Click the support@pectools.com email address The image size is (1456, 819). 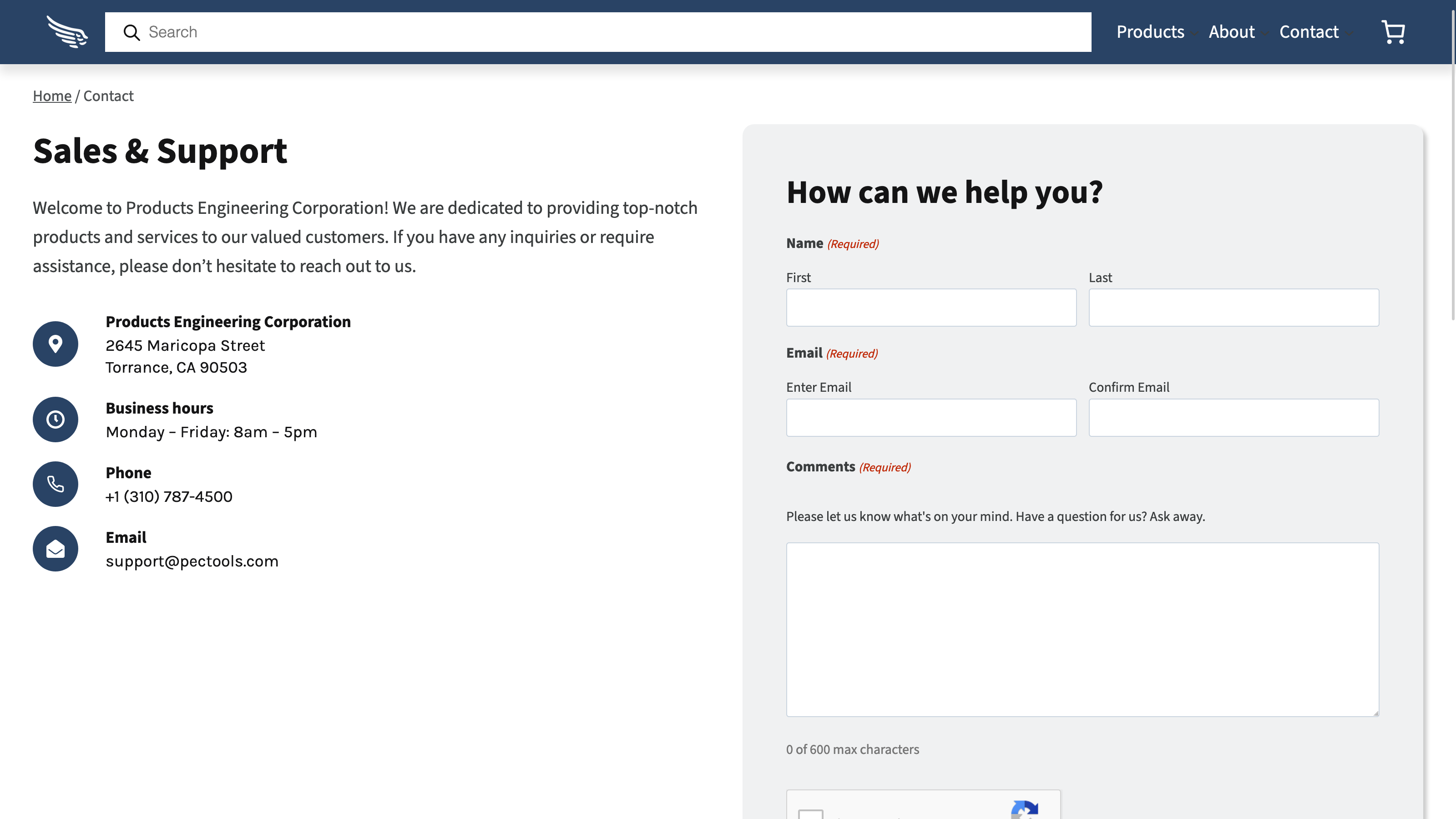click(x=192, y=561)
